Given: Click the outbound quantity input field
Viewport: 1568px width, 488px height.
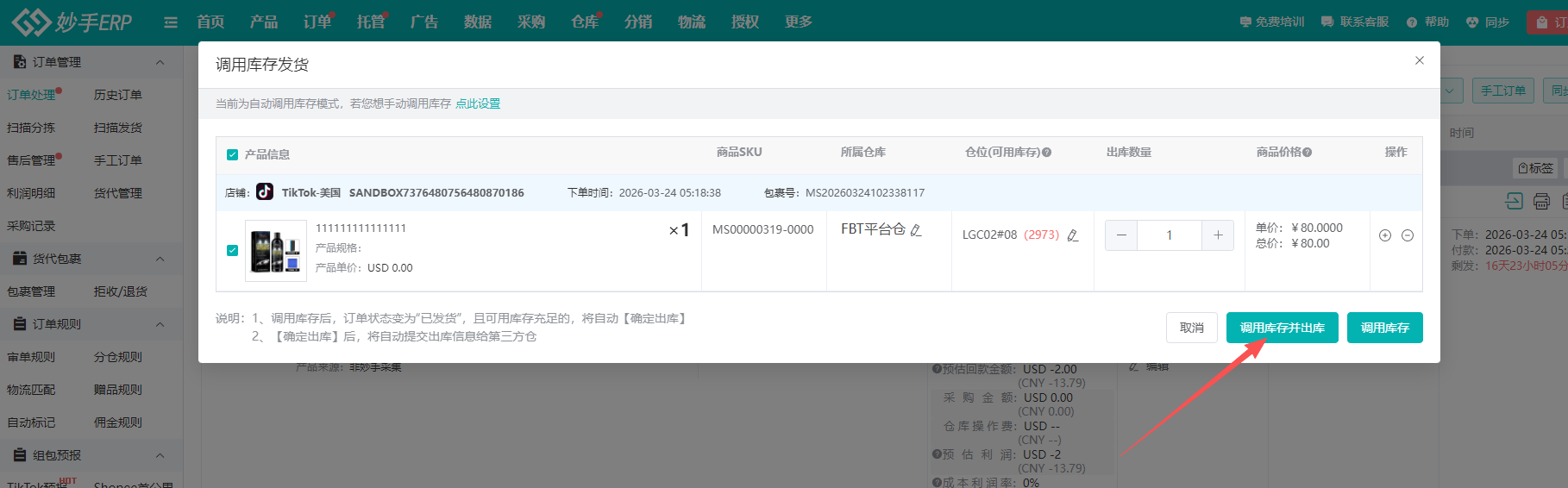Looking at the screenshot, I should pos(1169,235).
